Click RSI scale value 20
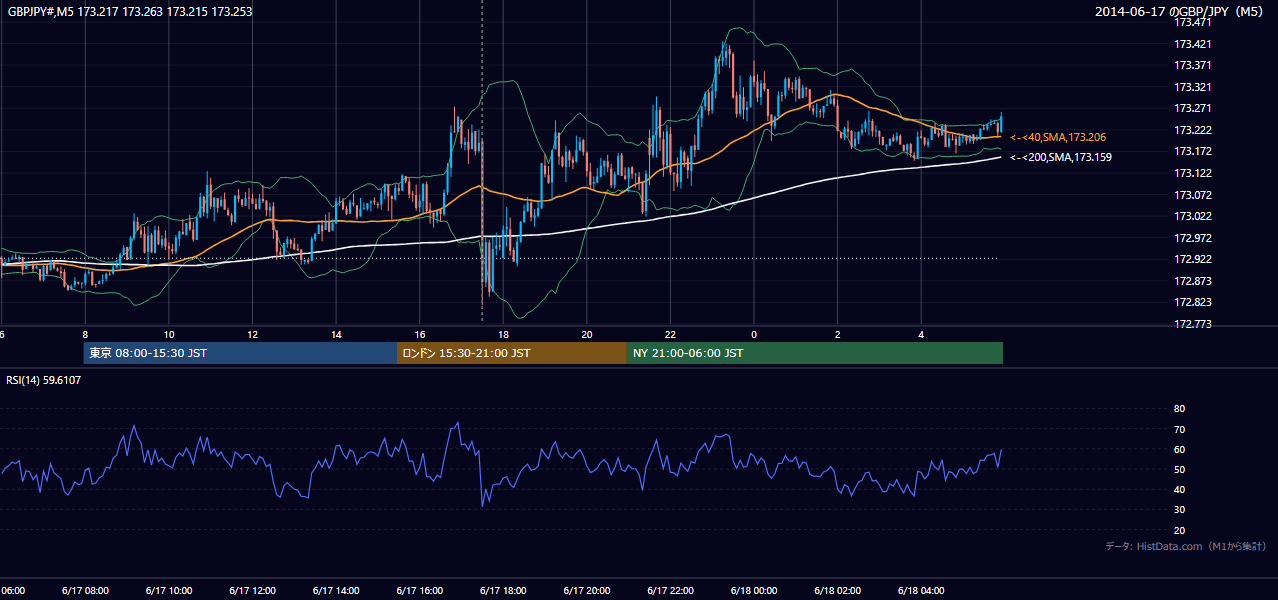 1179,530
